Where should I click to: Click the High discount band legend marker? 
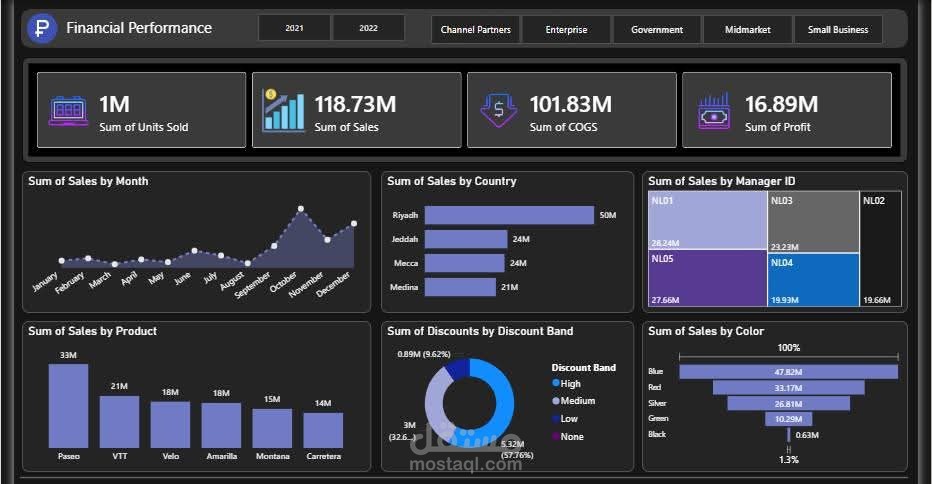556,384
